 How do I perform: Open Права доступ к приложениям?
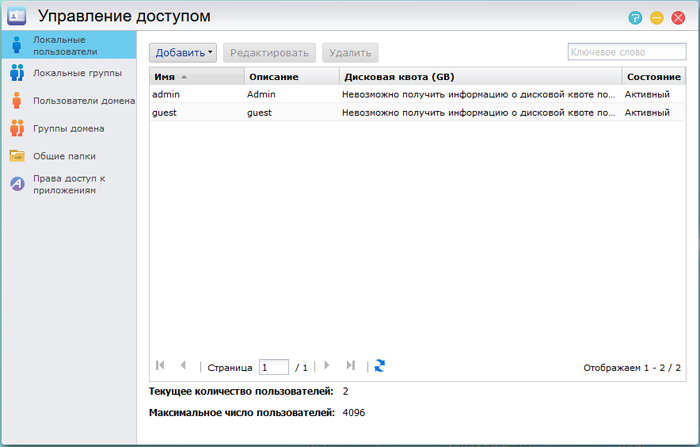(x=69, y=184)
